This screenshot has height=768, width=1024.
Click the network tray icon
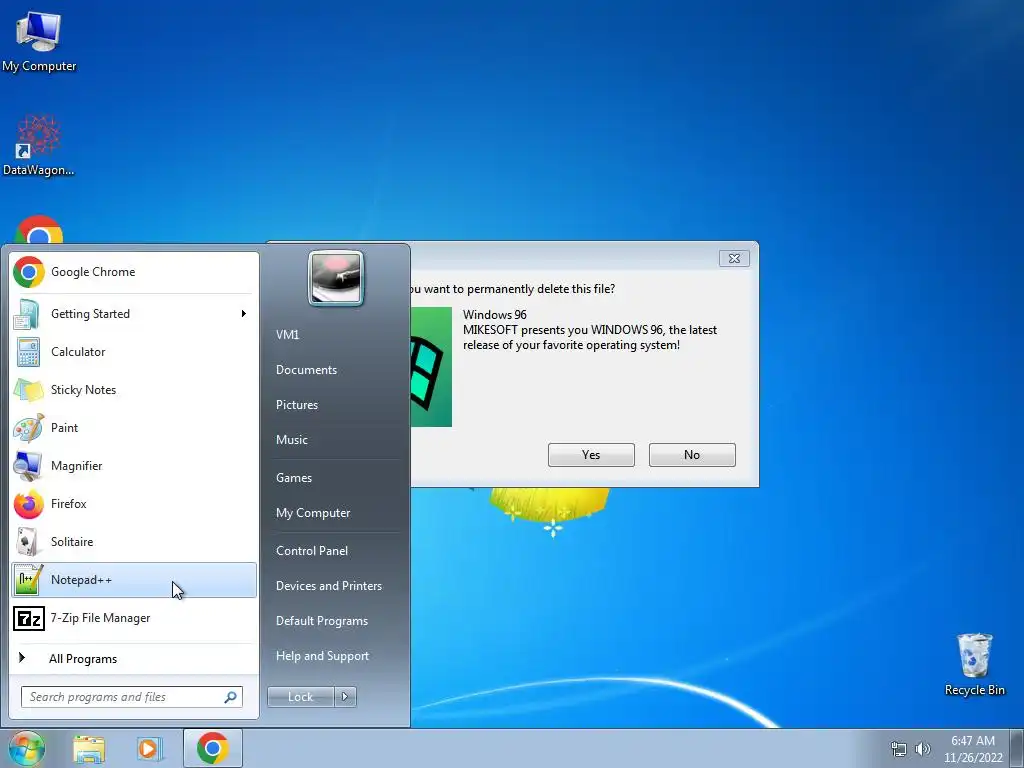point(899,749)
